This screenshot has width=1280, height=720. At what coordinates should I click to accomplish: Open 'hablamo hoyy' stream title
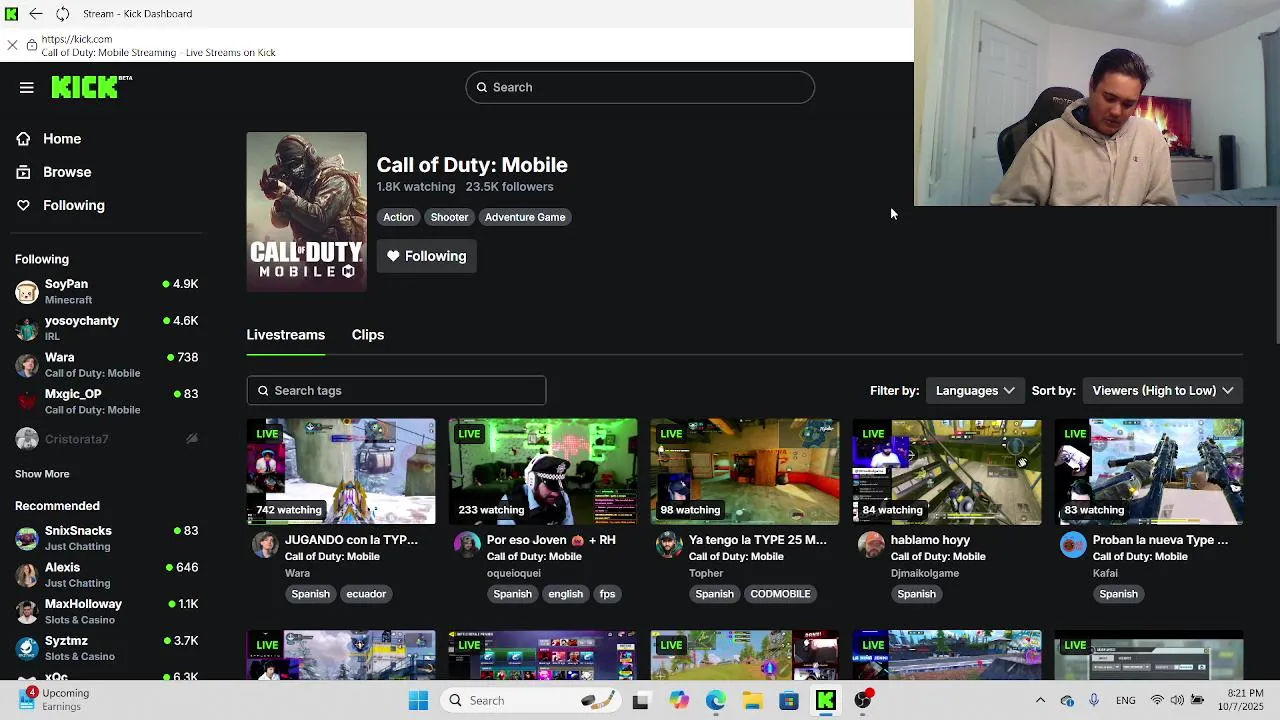930,540
